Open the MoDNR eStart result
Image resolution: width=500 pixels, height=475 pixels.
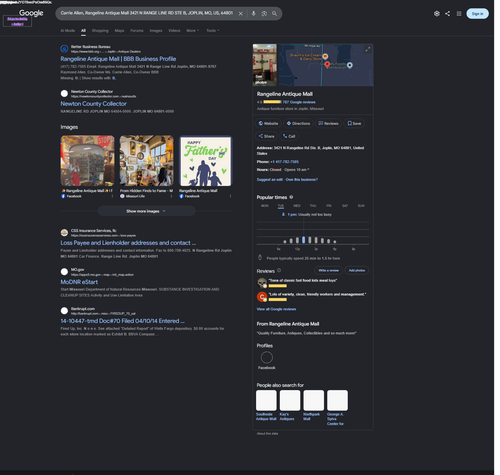[79, 282]
